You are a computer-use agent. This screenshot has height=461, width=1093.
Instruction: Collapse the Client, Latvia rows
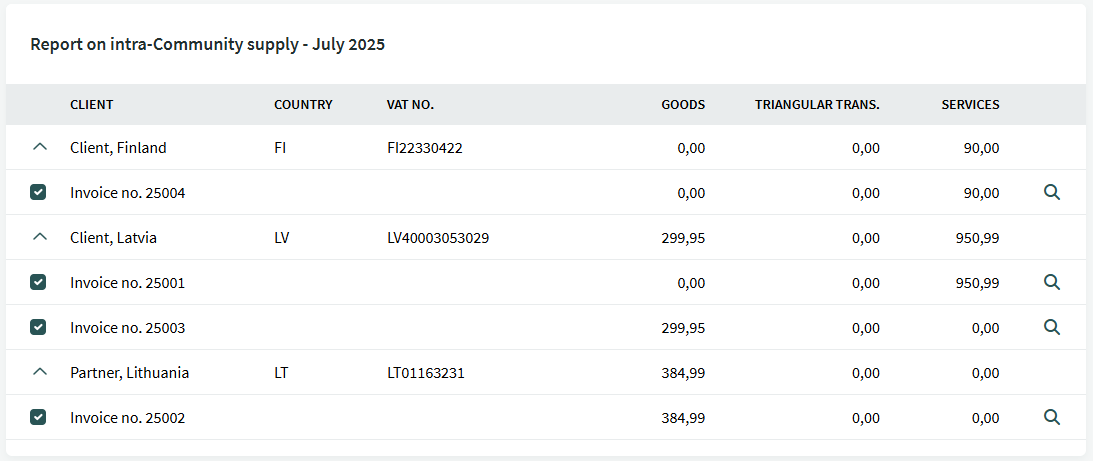[x=39, y=237]
